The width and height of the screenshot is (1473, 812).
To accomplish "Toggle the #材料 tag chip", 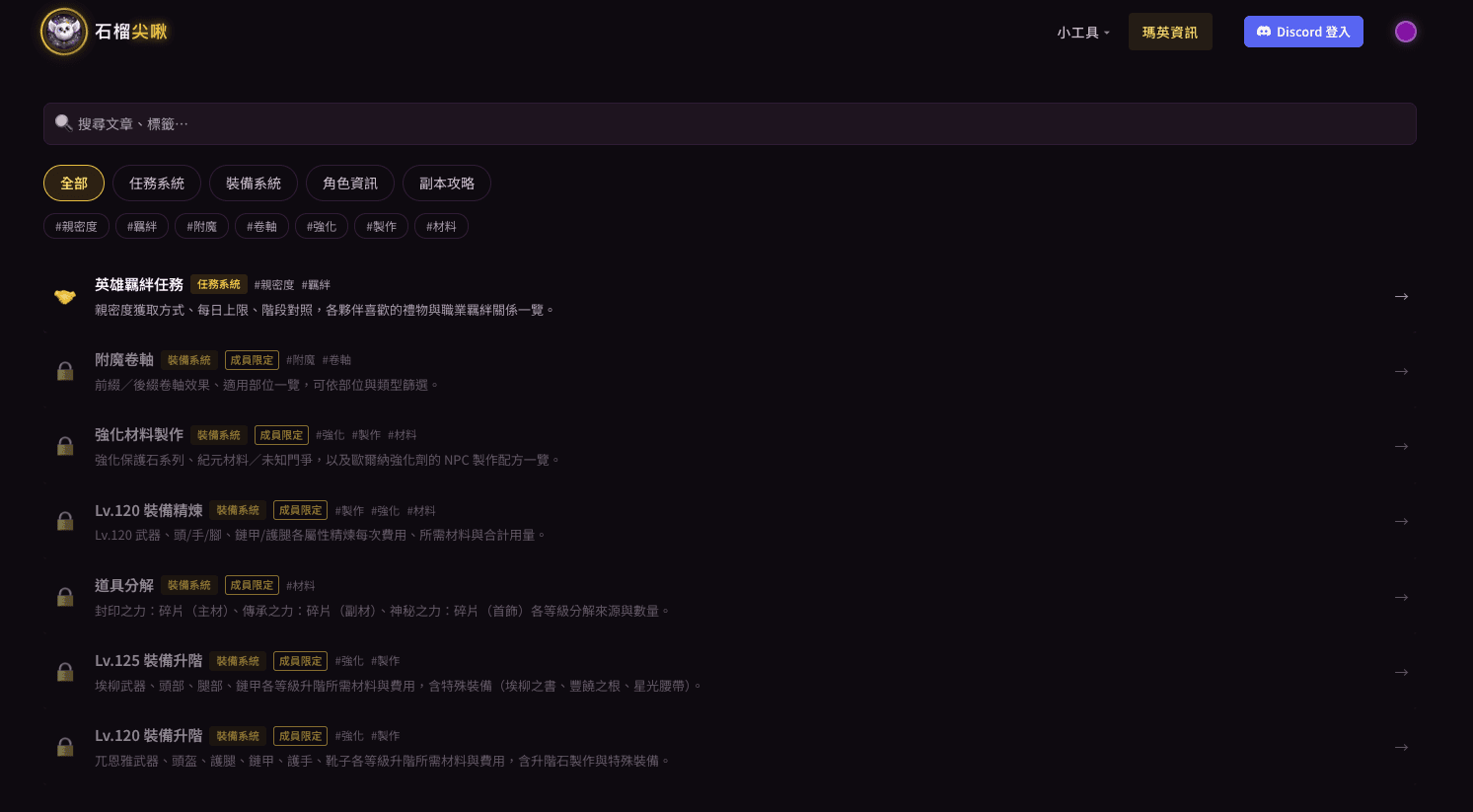I will [x=441, y=226].
